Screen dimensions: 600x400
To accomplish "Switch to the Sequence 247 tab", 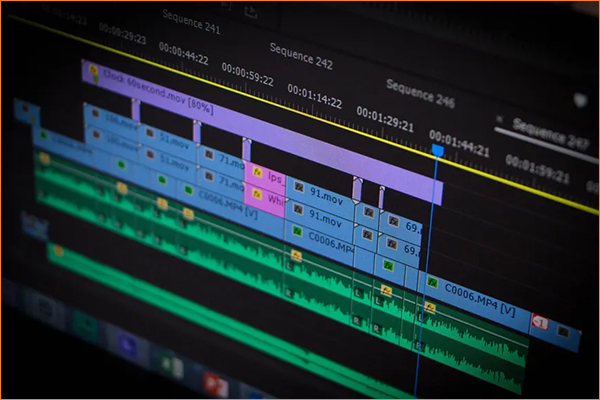I will point(550,134).
